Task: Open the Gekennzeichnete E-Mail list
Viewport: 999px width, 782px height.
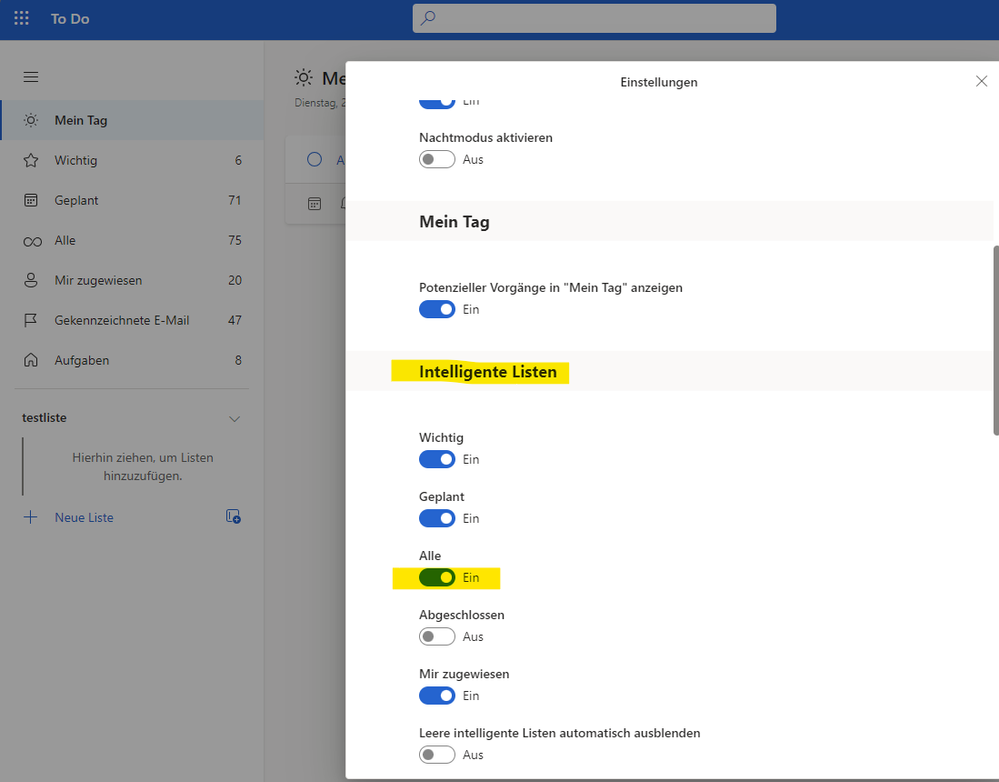Action: 133,321
